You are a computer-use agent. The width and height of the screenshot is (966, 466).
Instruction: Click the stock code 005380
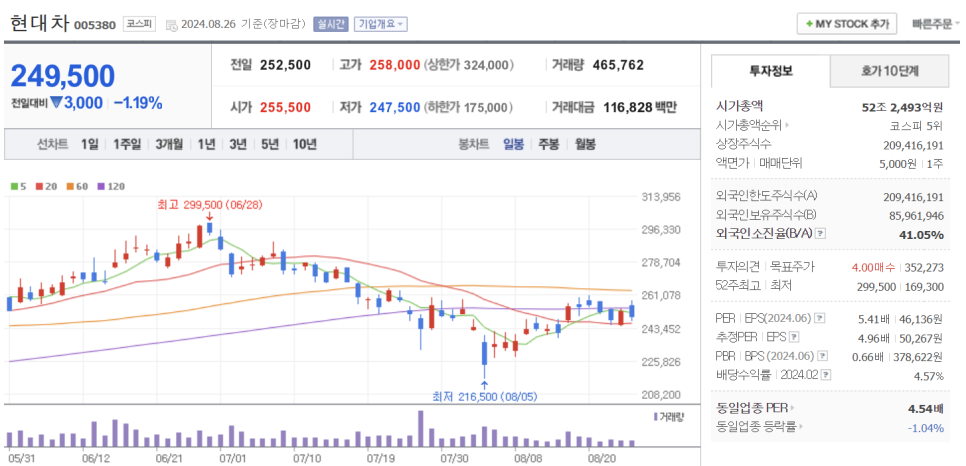tap(94, 25)
